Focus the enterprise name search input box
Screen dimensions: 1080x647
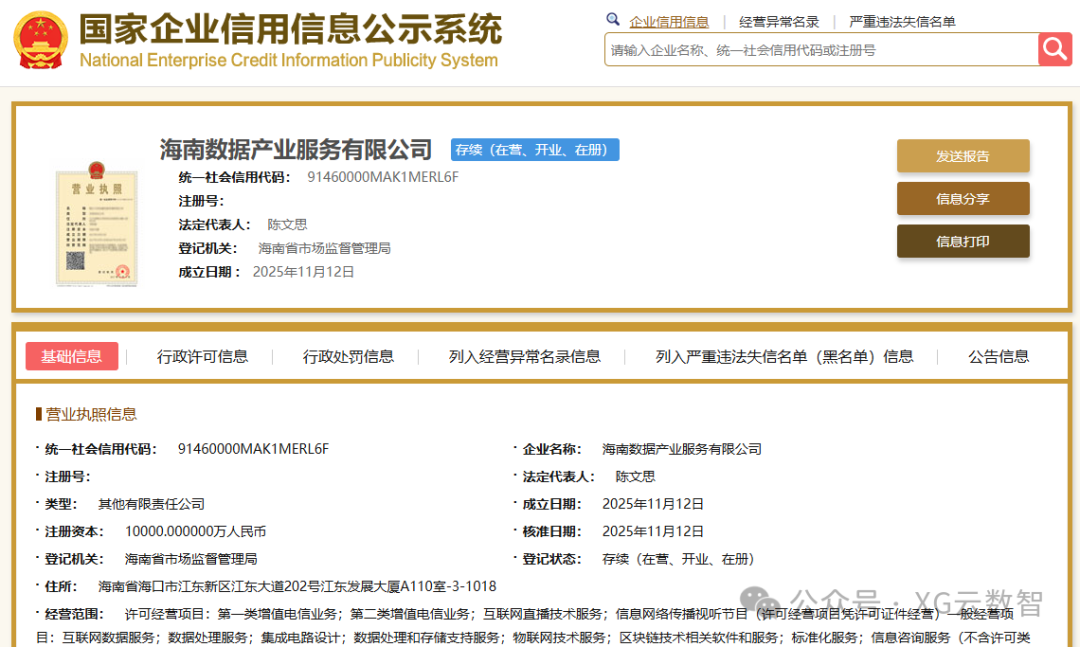click(820, 50)
